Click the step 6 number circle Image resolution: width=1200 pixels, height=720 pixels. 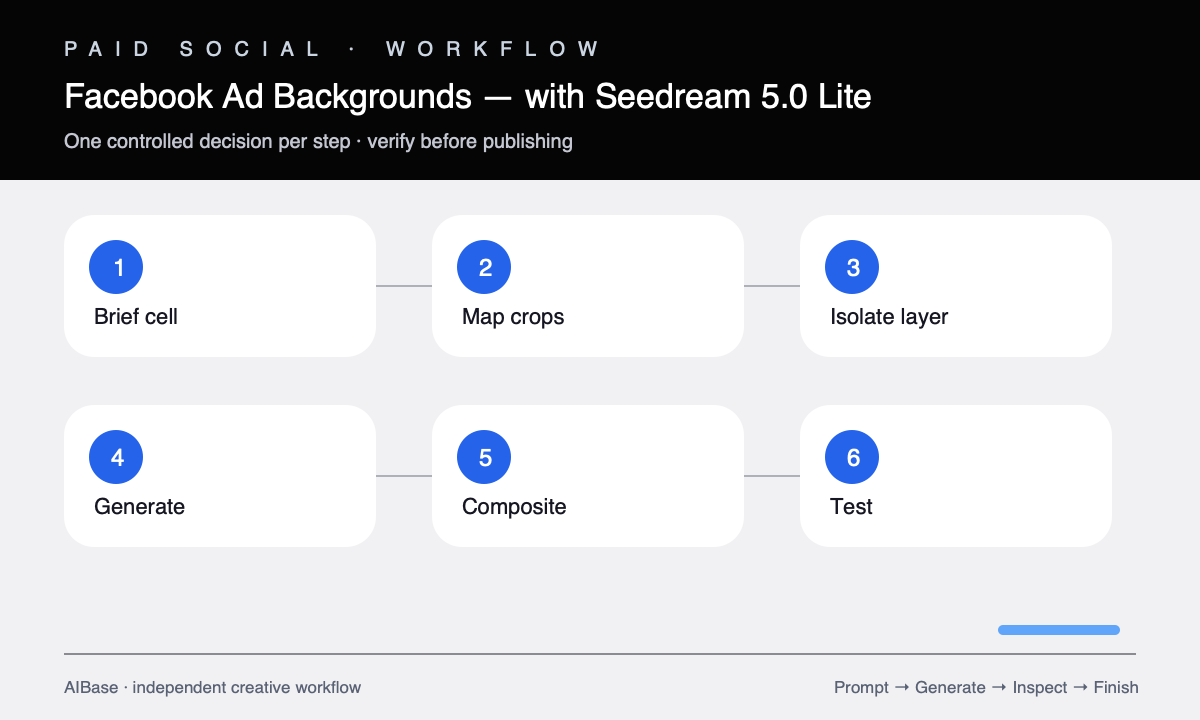(852, 457)
